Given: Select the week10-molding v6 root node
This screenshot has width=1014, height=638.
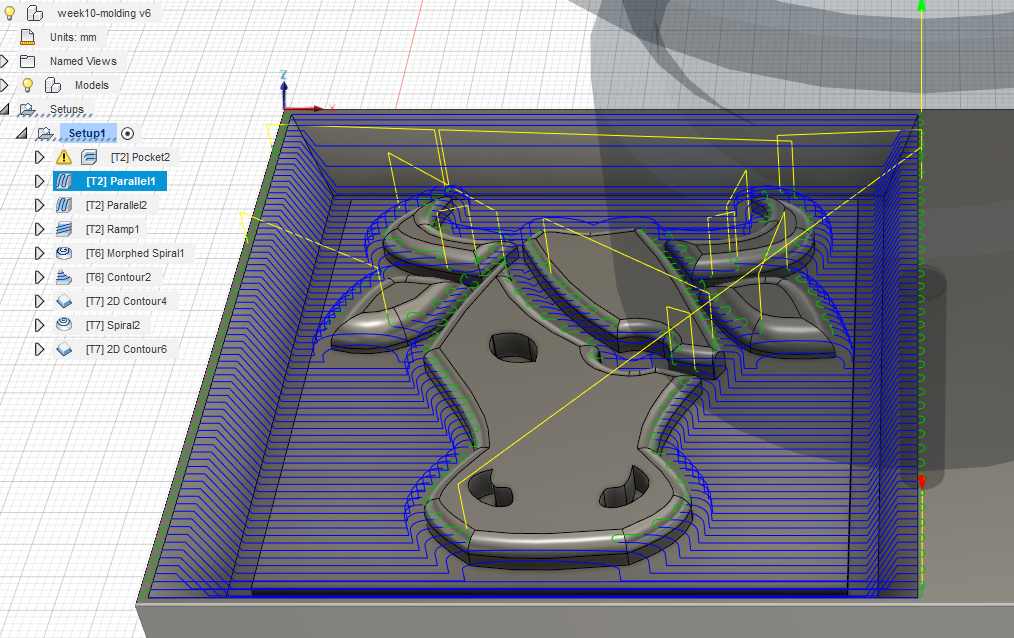Looking at the screenshot, I should point(104,13).
